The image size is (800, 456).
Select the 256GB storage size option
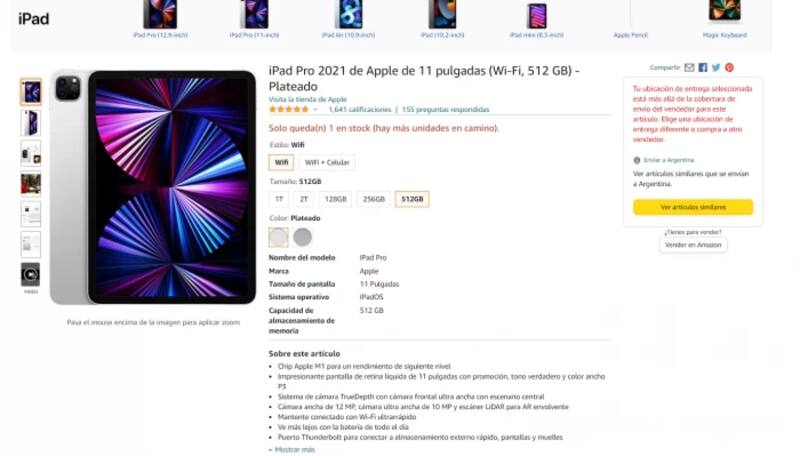click(373, 199)
